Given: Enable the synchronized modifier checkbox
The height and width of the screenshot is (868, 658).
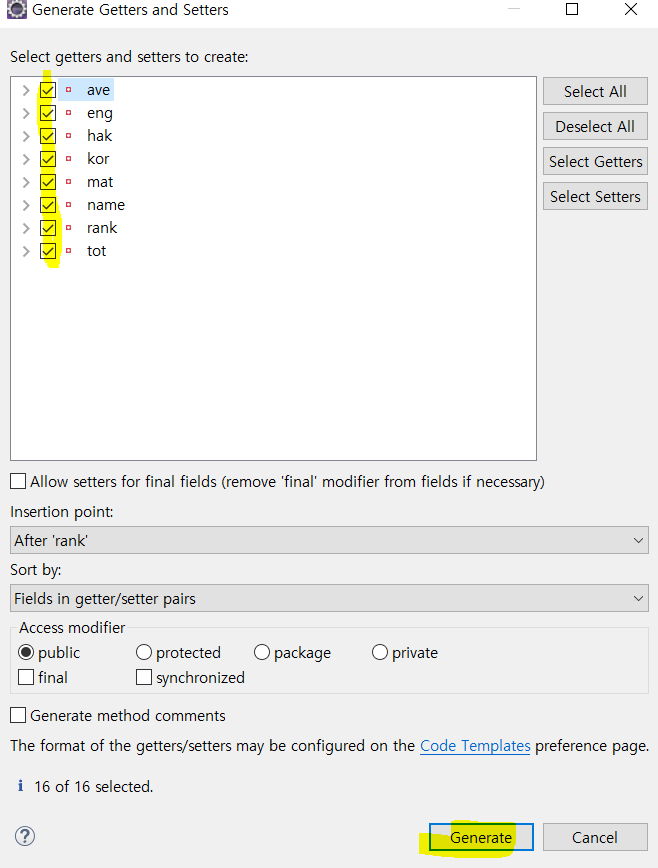Looking at the screenshot, I should [144, 677].
